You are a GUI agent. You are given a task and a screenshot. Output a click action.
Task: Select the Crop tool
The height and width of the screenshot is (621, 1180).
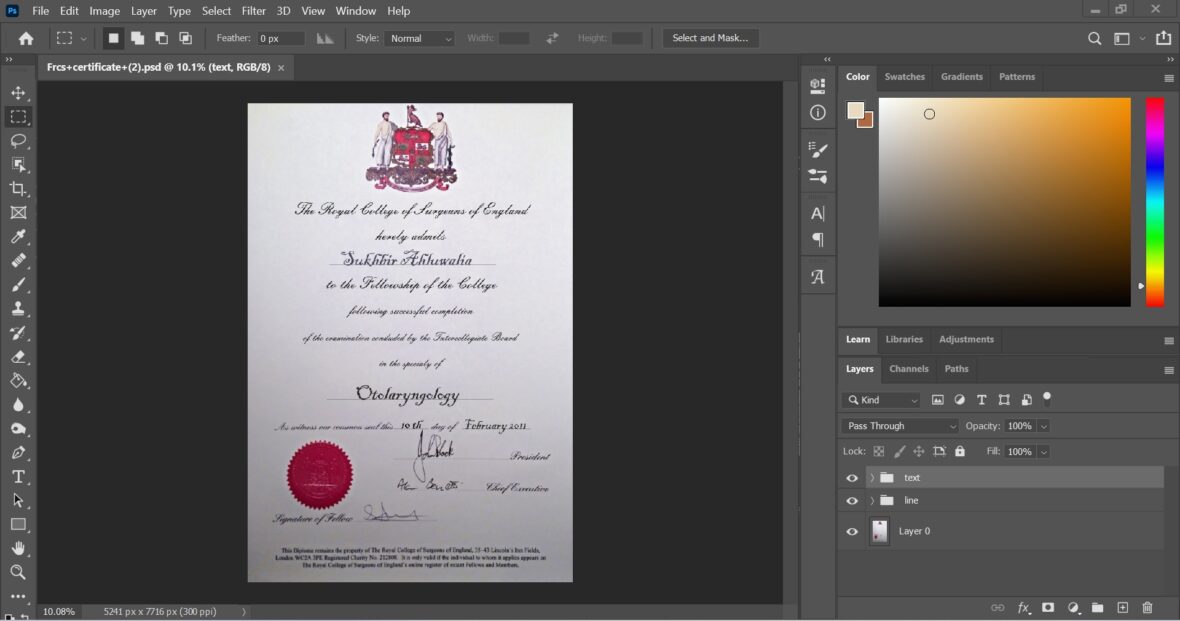[18, 188]
